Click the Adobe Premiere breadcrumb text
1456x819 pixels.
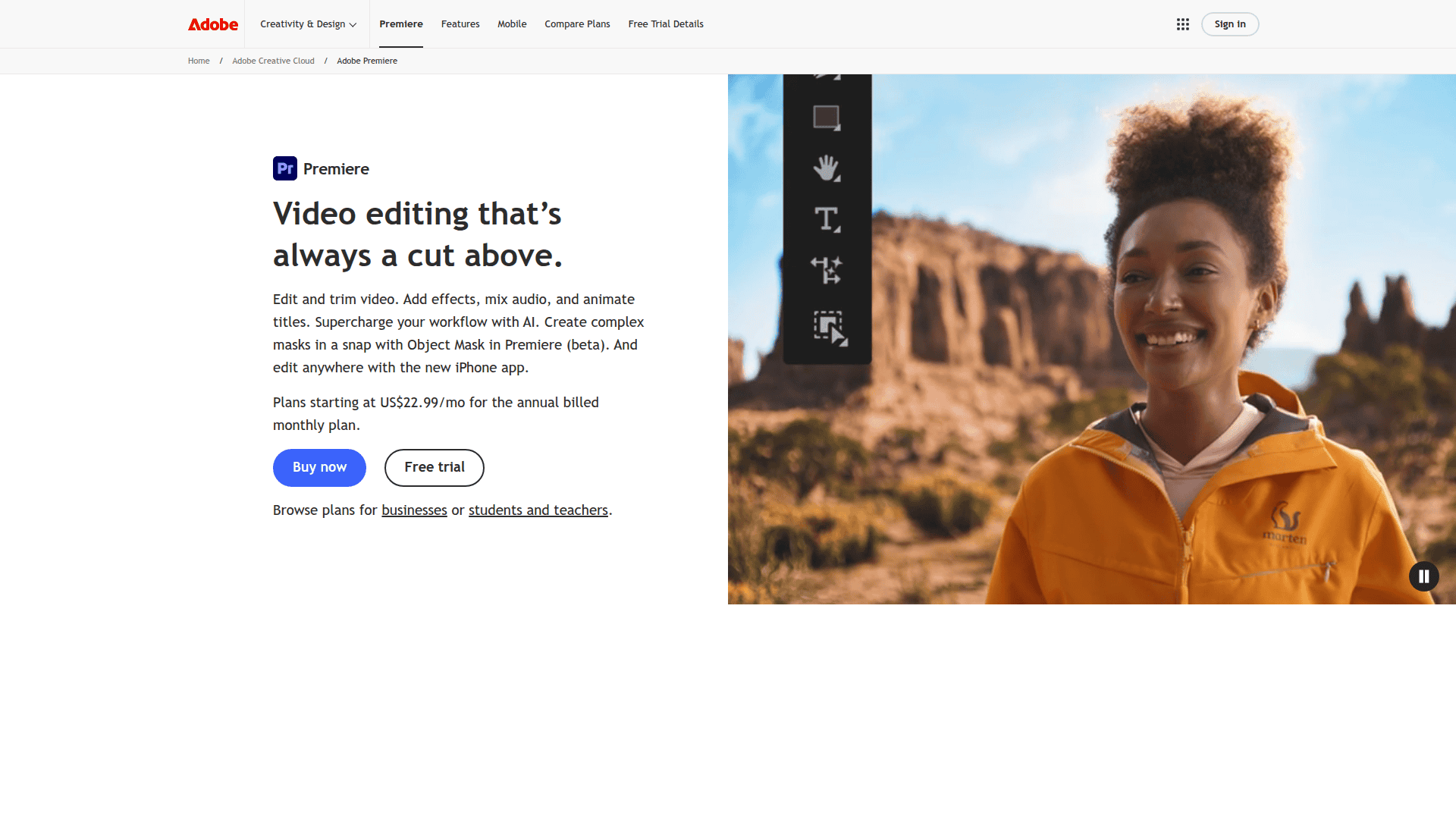point(367,61)
